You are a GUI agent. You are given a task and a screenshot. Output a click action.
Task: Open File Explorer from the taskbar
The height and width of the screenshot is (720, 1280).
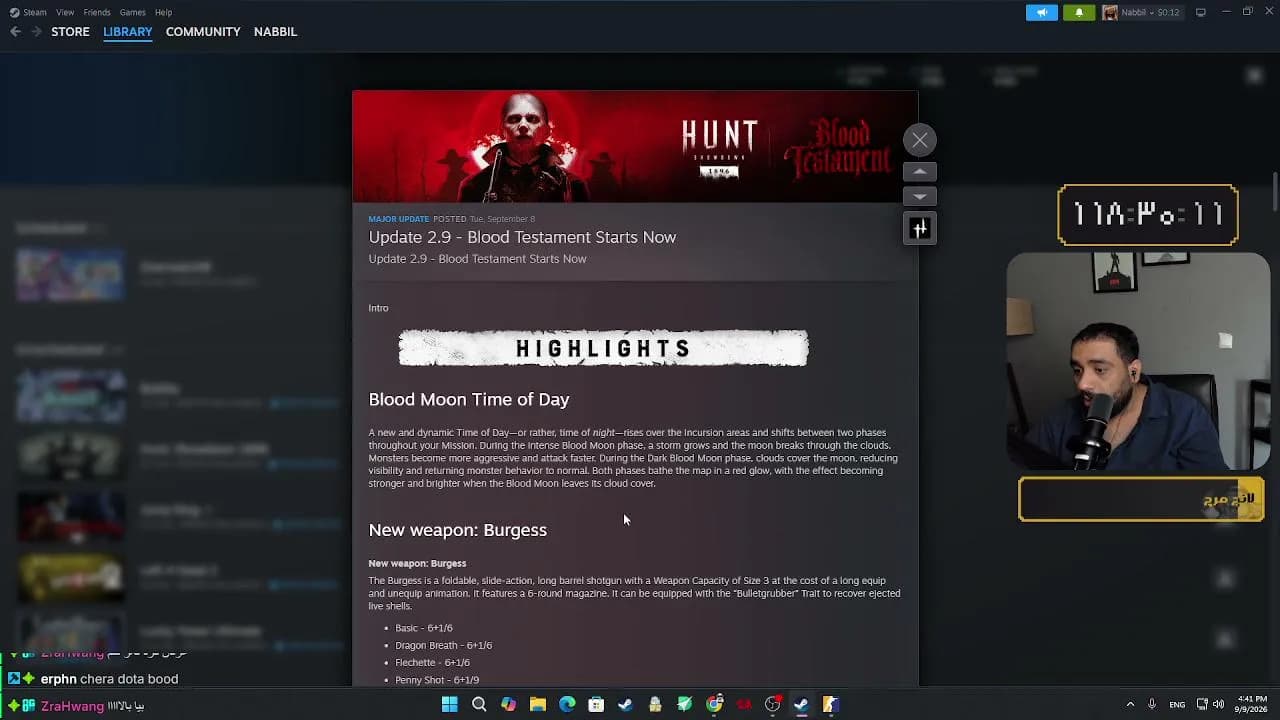click(538, 704)
